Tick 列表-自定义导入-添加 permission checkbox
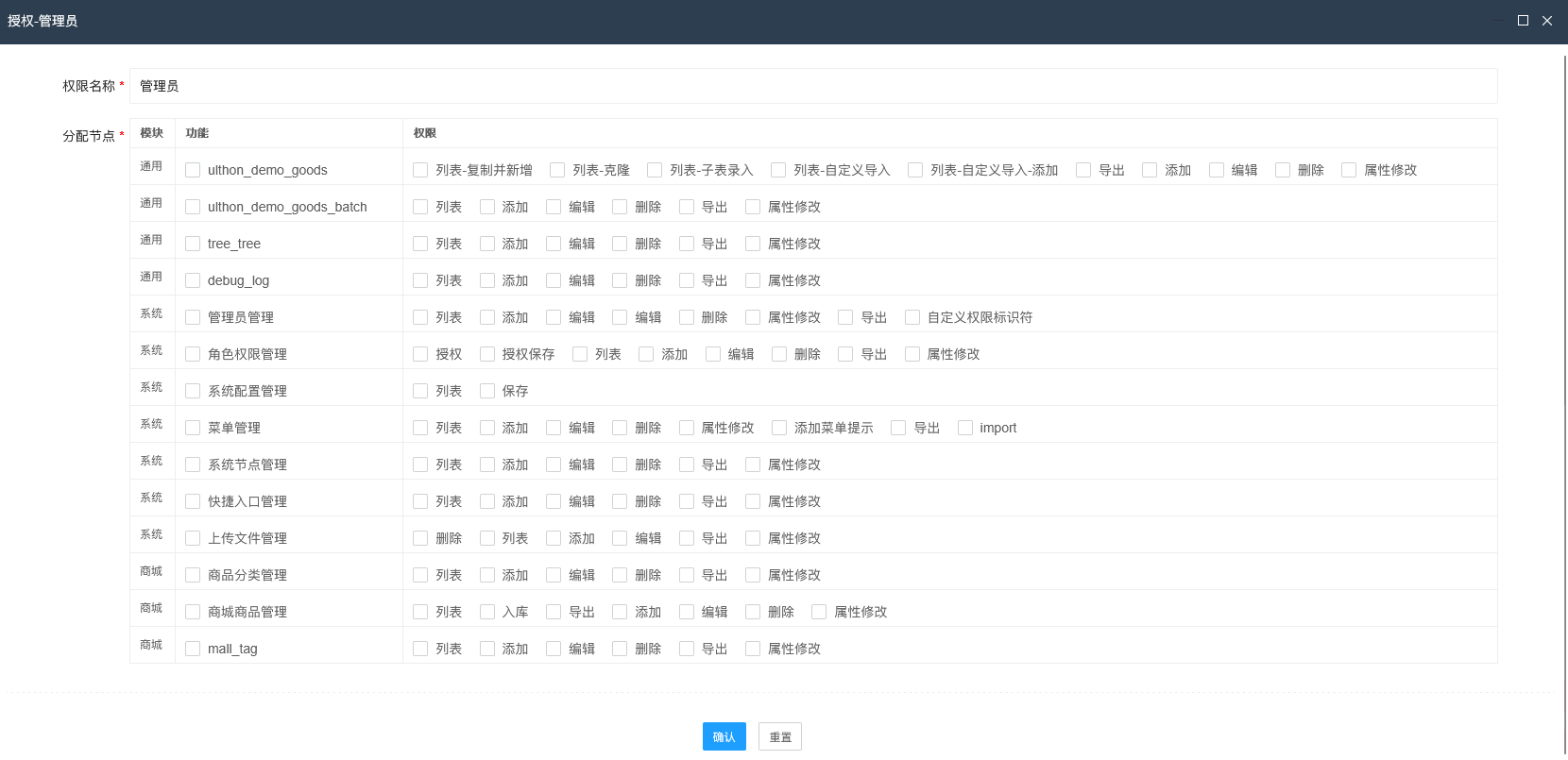The height and width of the screenshot is (760, 1568). (x=915, y=170)
